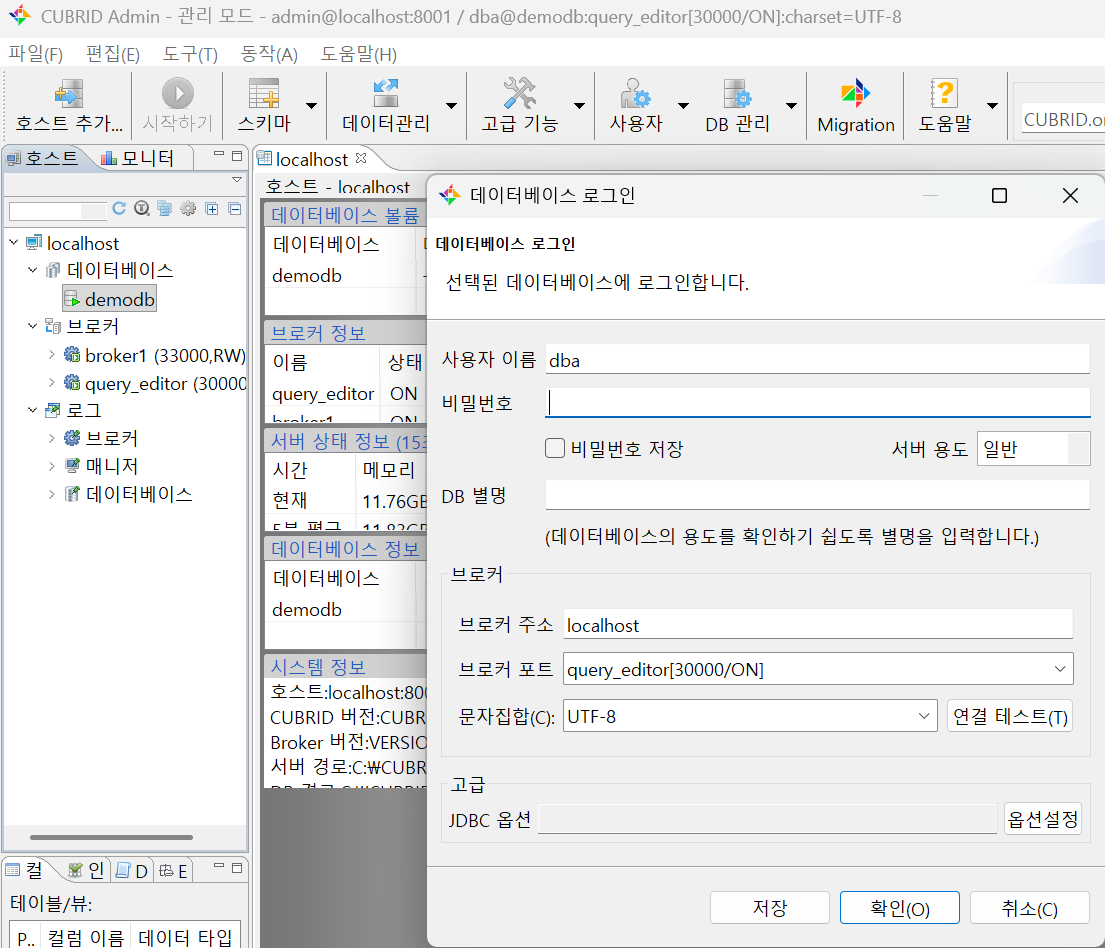The height and width of the screenshot is (948, 1105).
Task: Click the 연결 테스트(T) button
Action: coord(1009,715)
